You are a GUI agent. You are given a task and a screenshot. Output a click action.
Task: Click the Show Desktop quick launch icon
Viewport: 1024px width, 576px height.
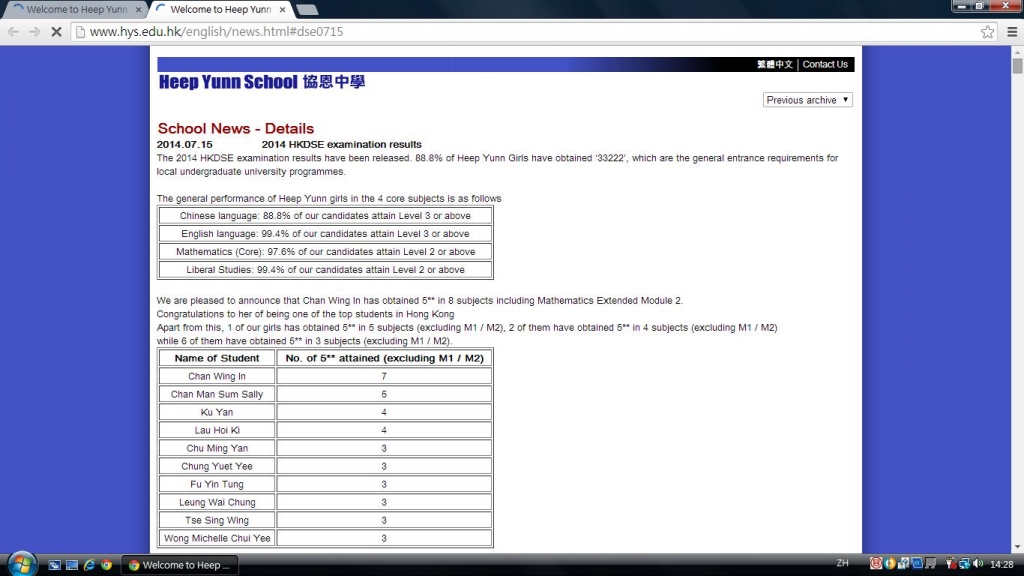pyautogui.click(x=54, y=565)
